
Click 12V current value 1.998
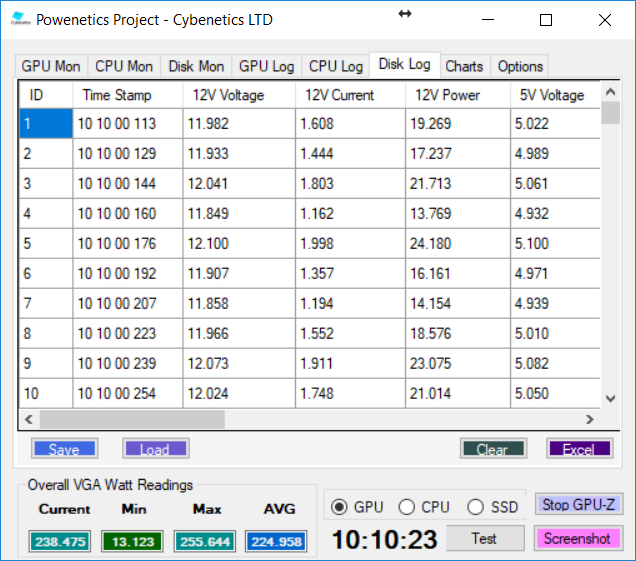(350, 243)
